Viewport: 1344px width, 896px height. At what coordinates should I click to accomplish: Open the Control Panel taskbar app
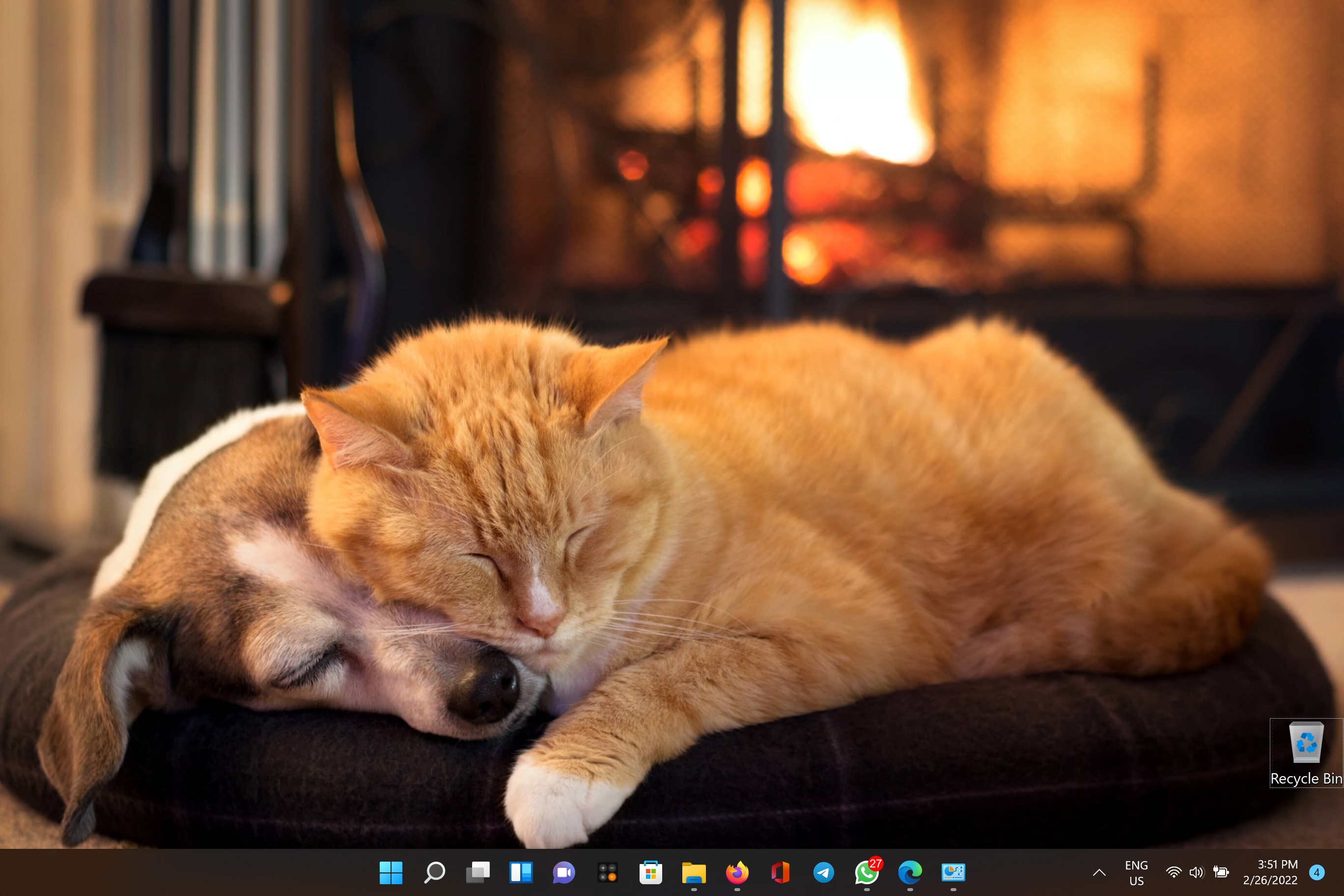pos(953,872)
